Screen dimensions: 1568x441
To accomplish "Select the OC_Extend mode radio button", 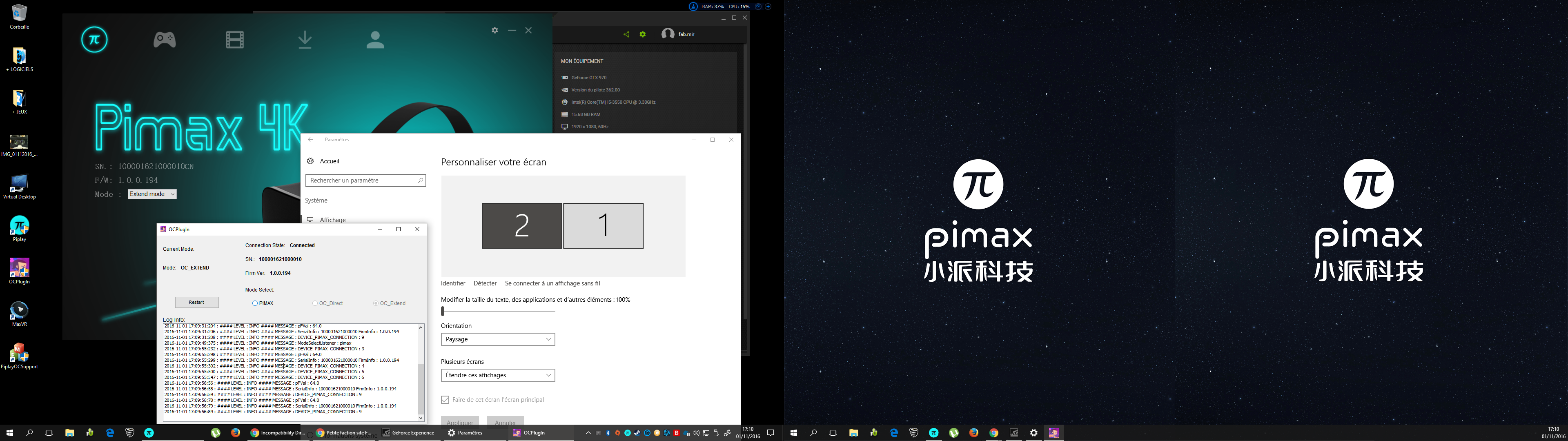I will pos(376,303).
